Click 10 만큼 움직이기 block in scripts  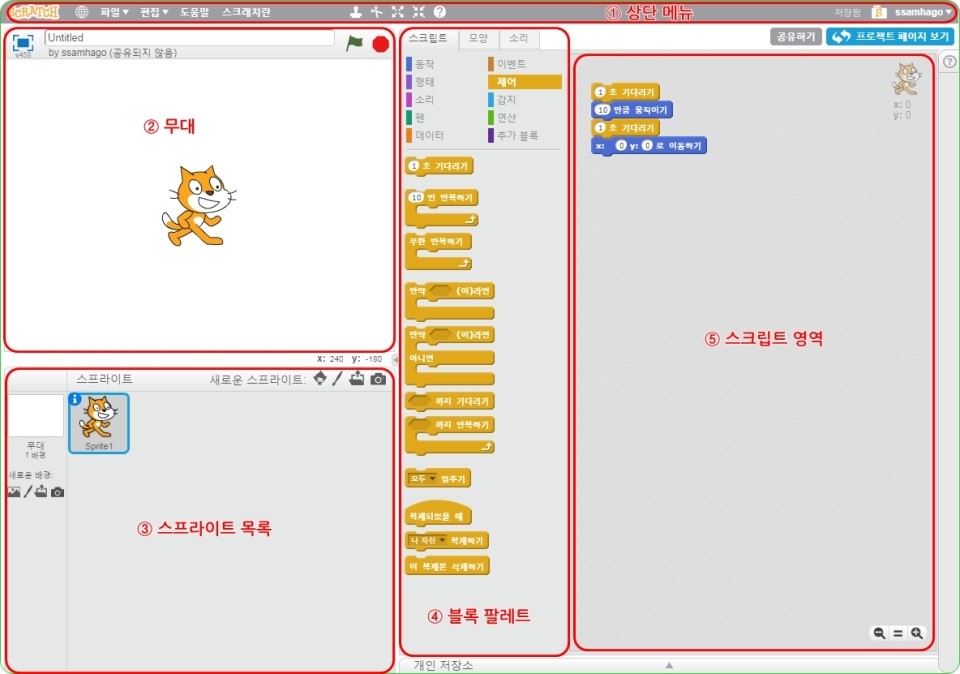point(632,110)
